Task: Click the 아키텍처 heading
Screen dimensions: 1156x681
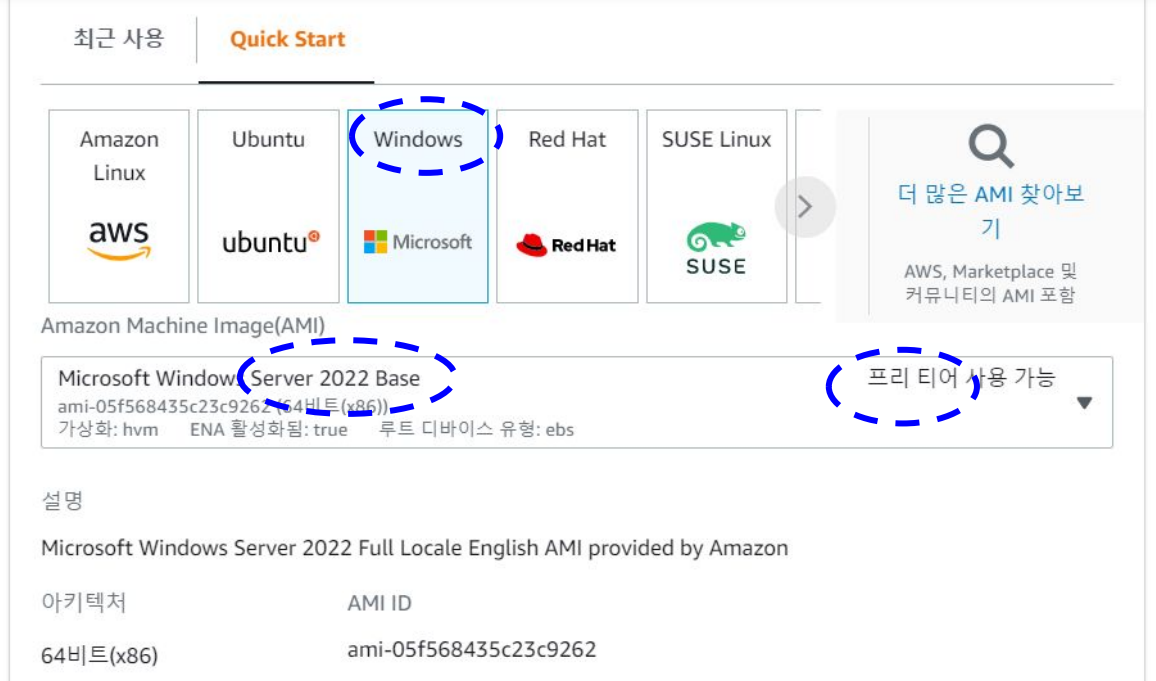Action: (84, 602)
